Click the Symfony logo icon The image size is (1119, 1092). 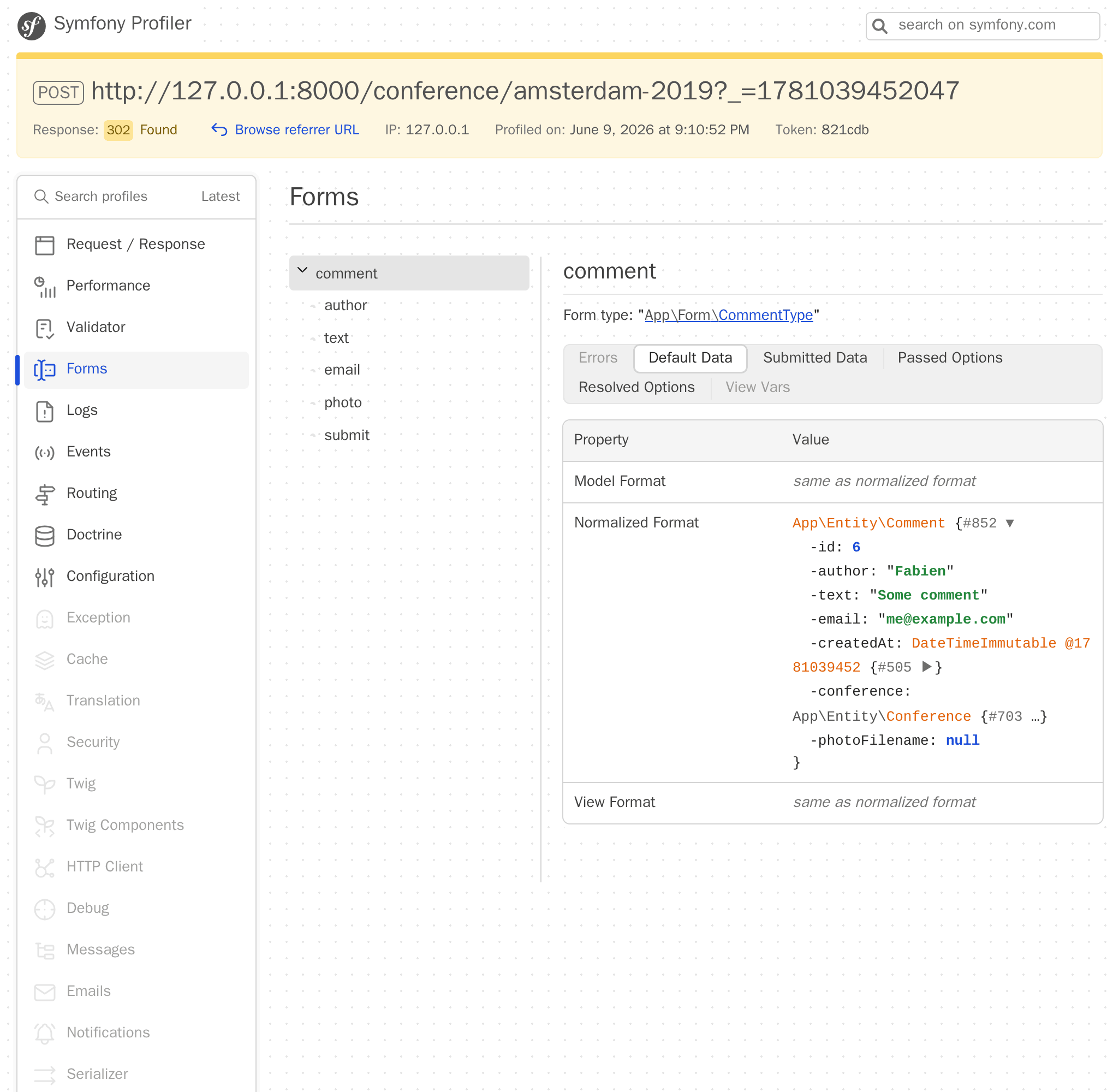tap(32, 26)
